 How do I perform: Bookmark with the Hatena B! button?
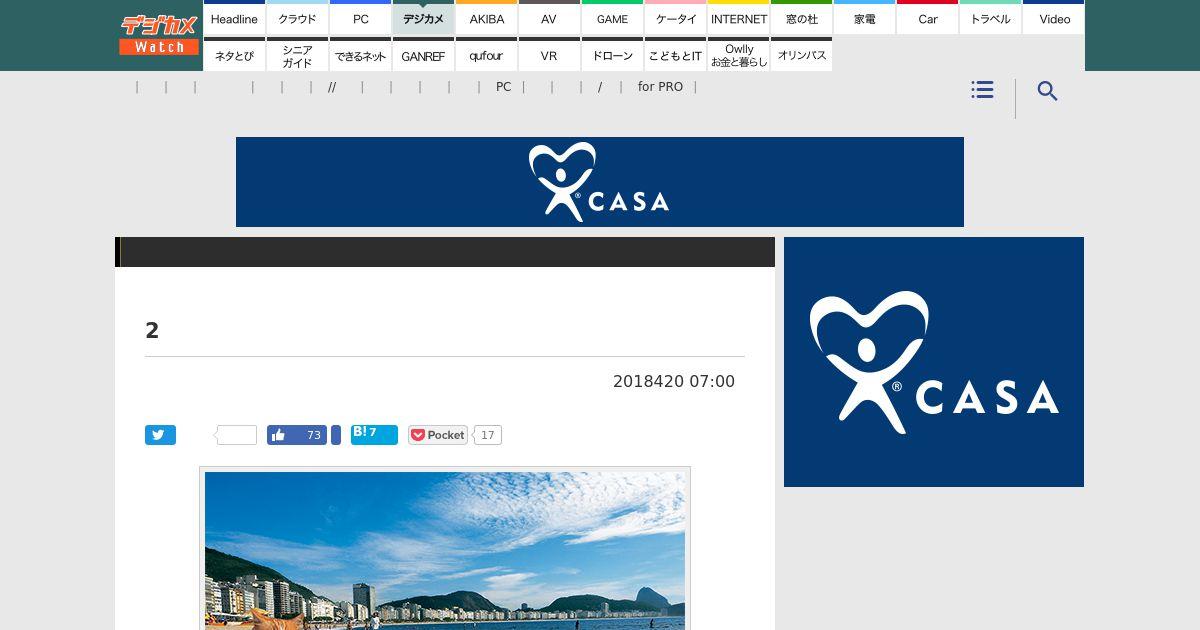click(374, 434)
